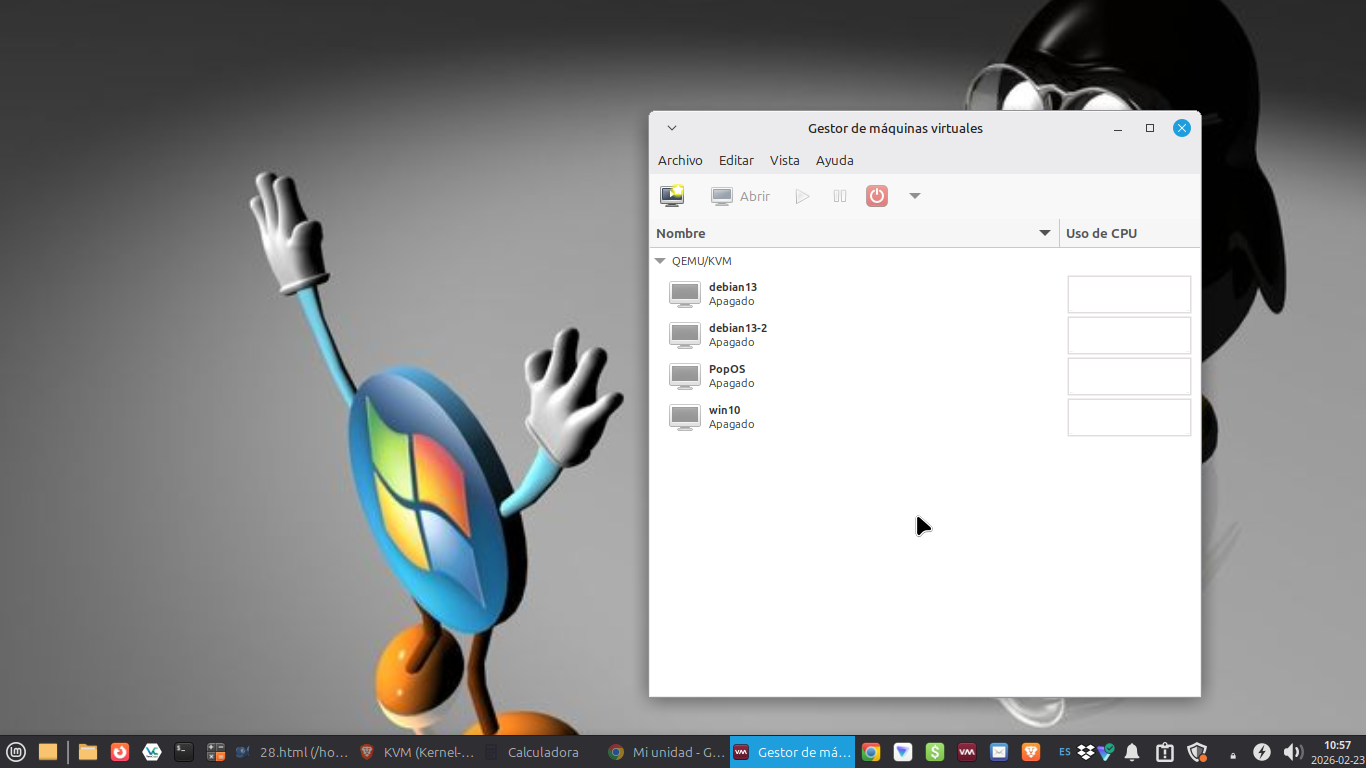Screen dimensions: 1366x768
Task: Open the shutdown options dropdown arrow
Action: click(914, 196)
